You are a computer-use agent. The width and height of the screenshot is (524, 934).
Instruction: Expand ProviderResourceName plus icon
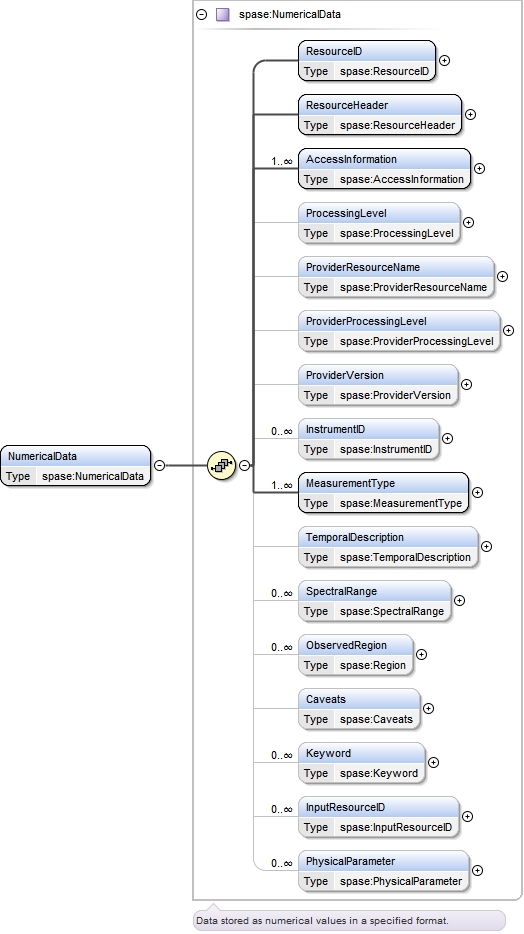click(x=503, y=276)
